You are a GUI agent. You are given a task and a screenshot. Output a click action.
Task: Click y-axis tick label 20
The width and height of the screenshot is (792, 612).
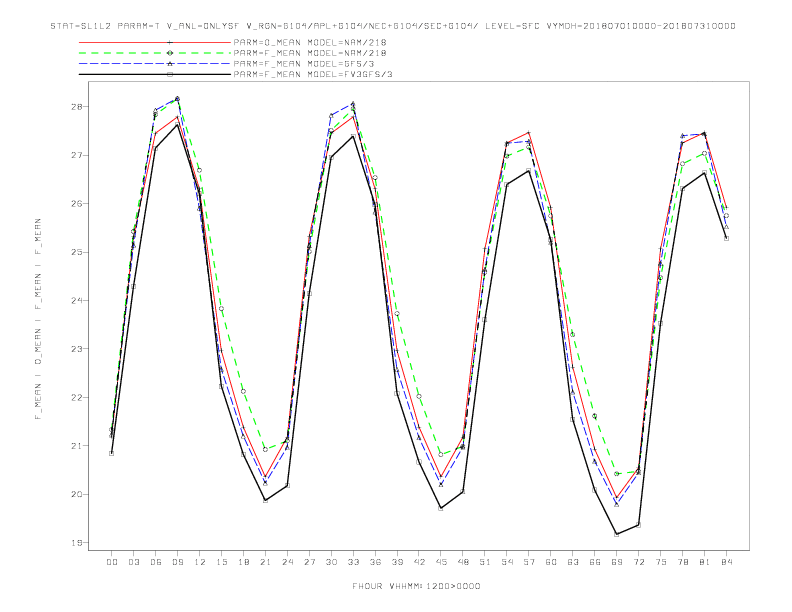click(77, 494)
